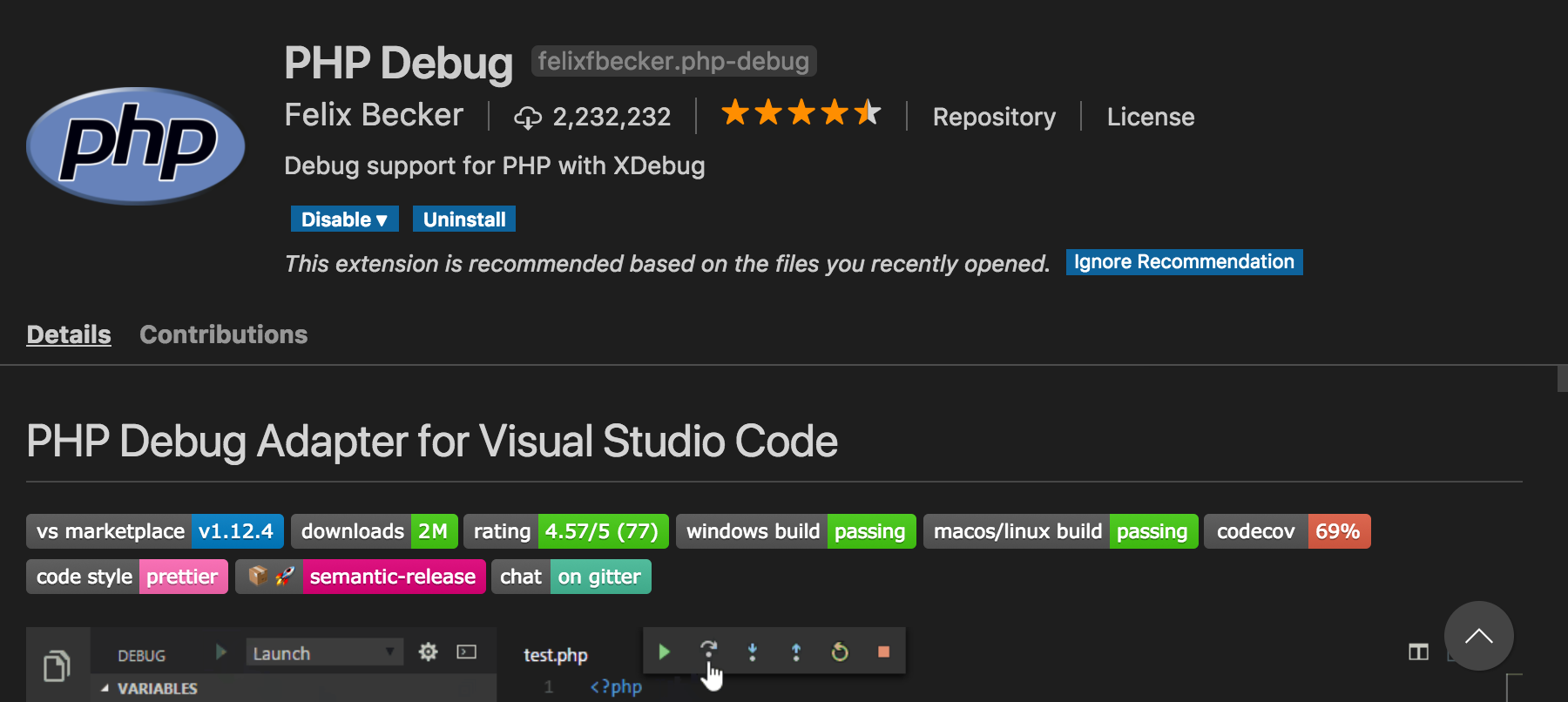The width and height of the screenshot is (1568, 702).
Task: Open the code style prettier badge
Action: (x=127, y=577)
